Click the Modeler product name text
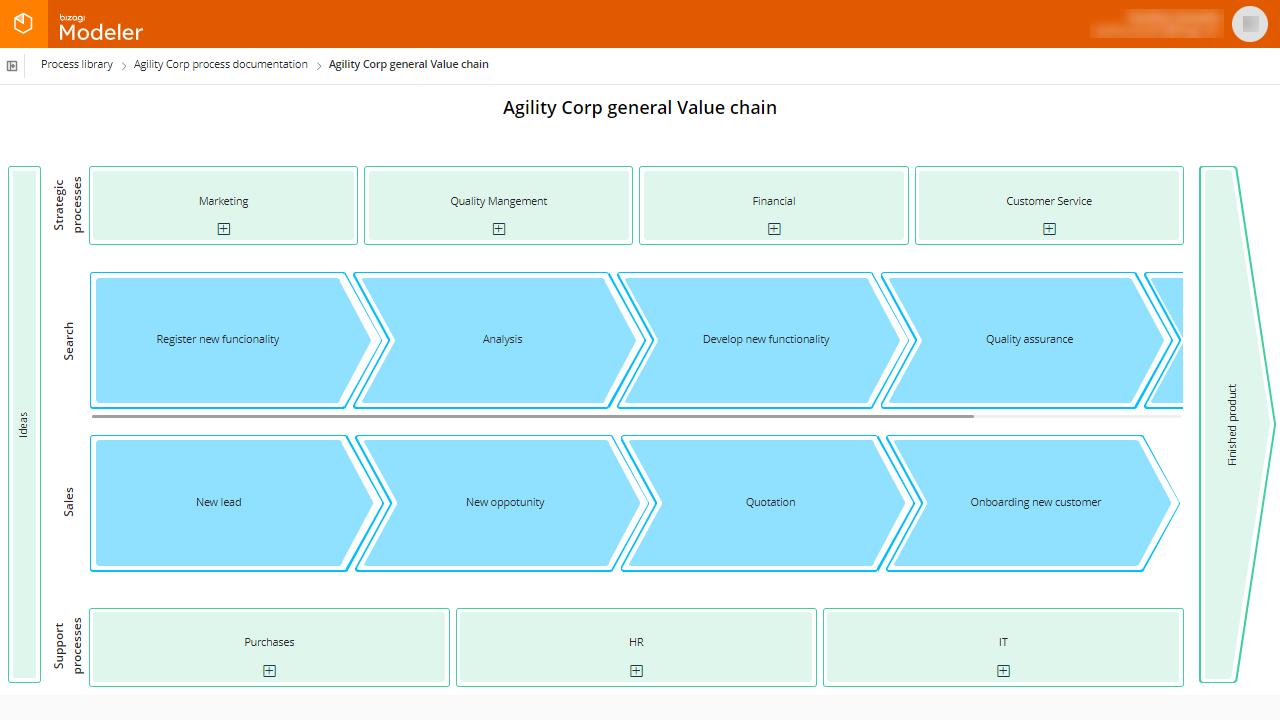 click(x=101, y=32)
